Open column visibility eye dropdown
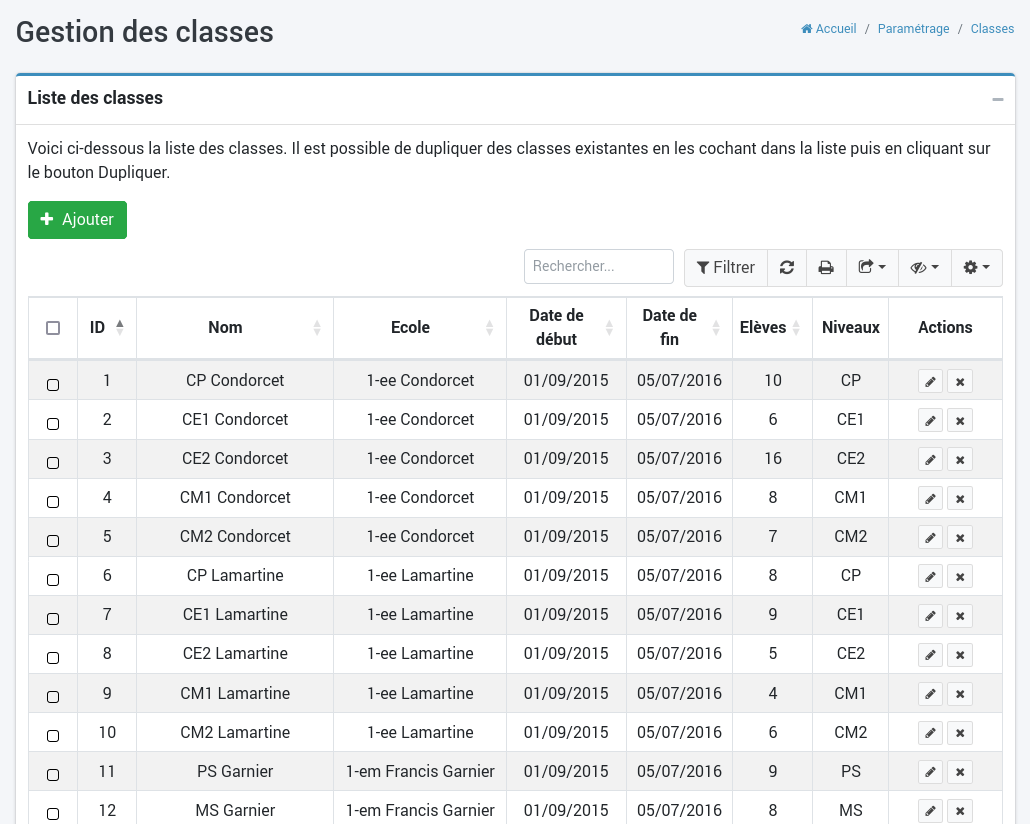This screenshot has width=1030, height=824. click(x=924, y=267)
